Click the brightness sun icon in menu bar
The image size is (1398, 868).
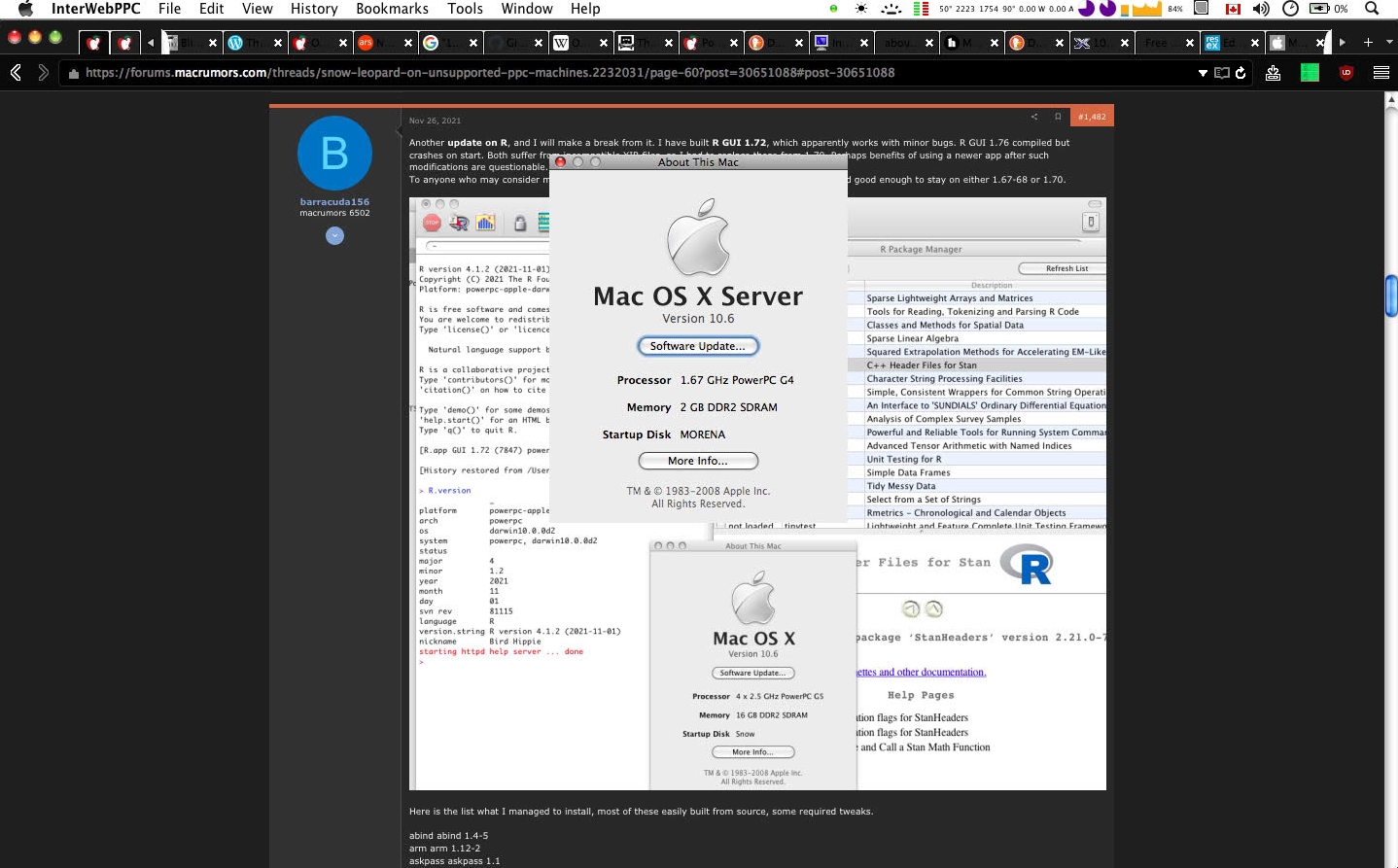[861, 9]
